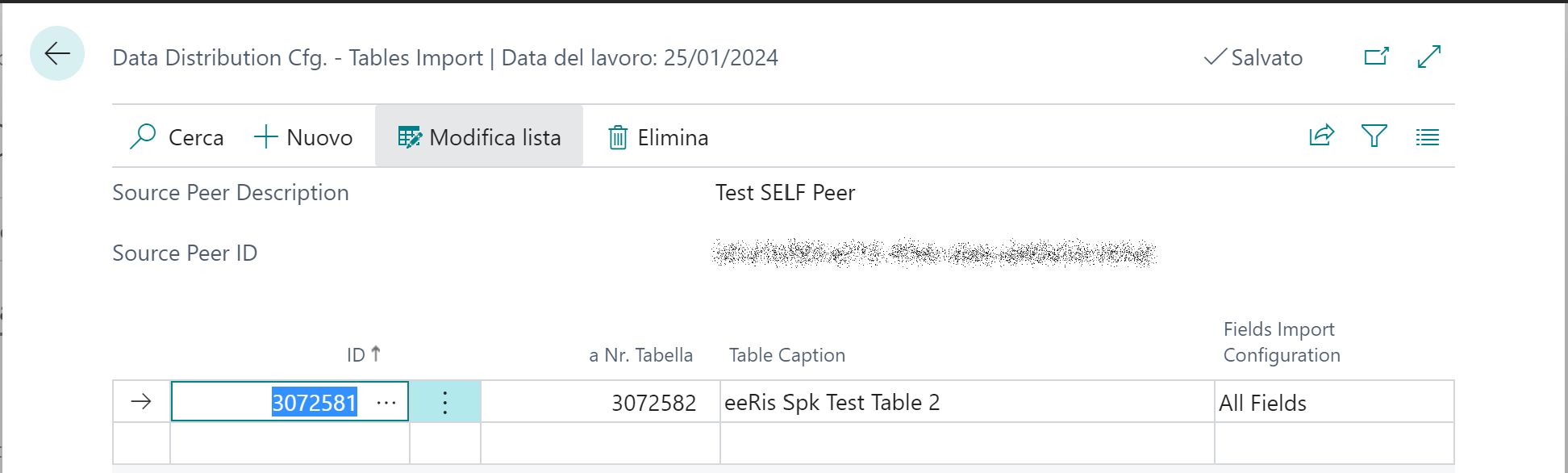Click the Table Caption column header
The width and height of the screenshot is (1568, 473).
(x=787, y=355)
